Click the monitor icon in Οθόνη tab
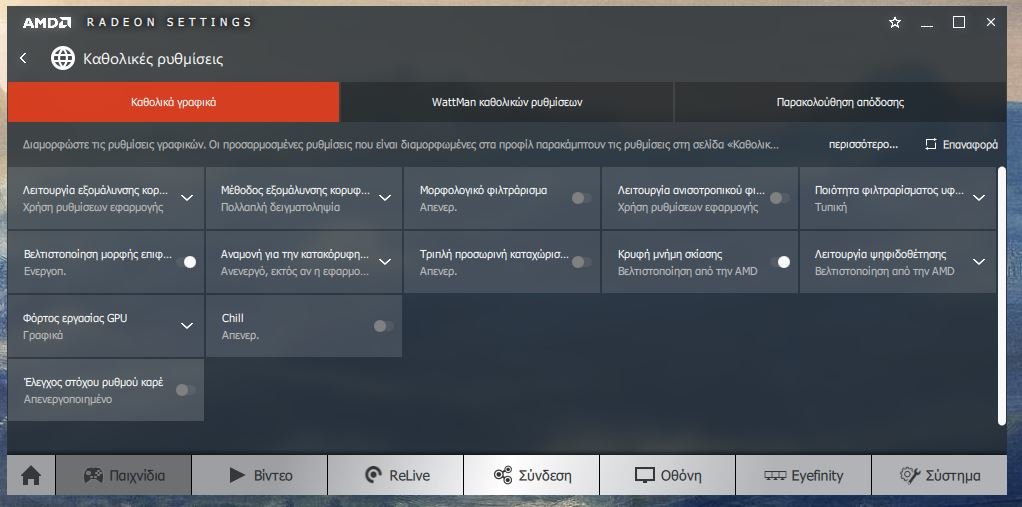This screenshot has height=507, width=1022. (645, 476)
